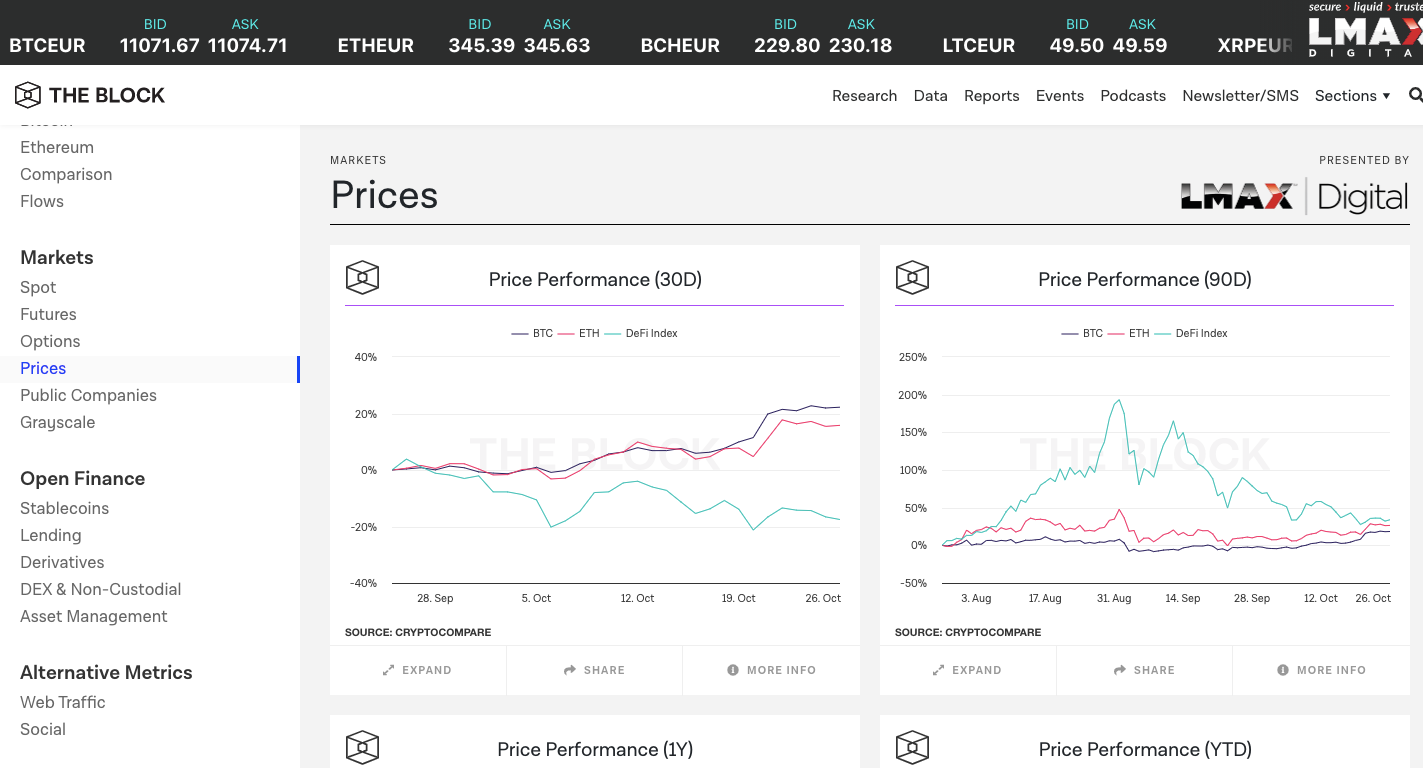Go to Ethereum in sidebar
The image size is (1423, 768).
click(57, 147)
